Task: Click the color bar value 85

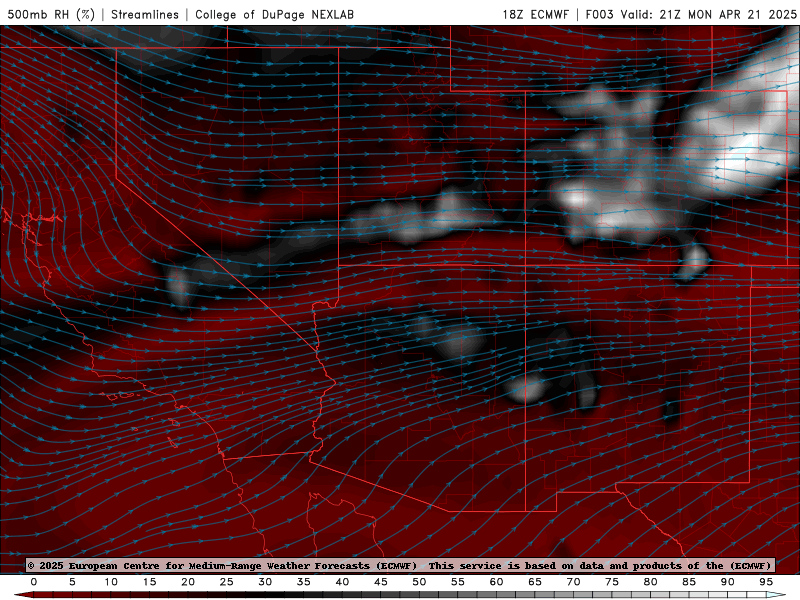Action: (x=689, y=582)
